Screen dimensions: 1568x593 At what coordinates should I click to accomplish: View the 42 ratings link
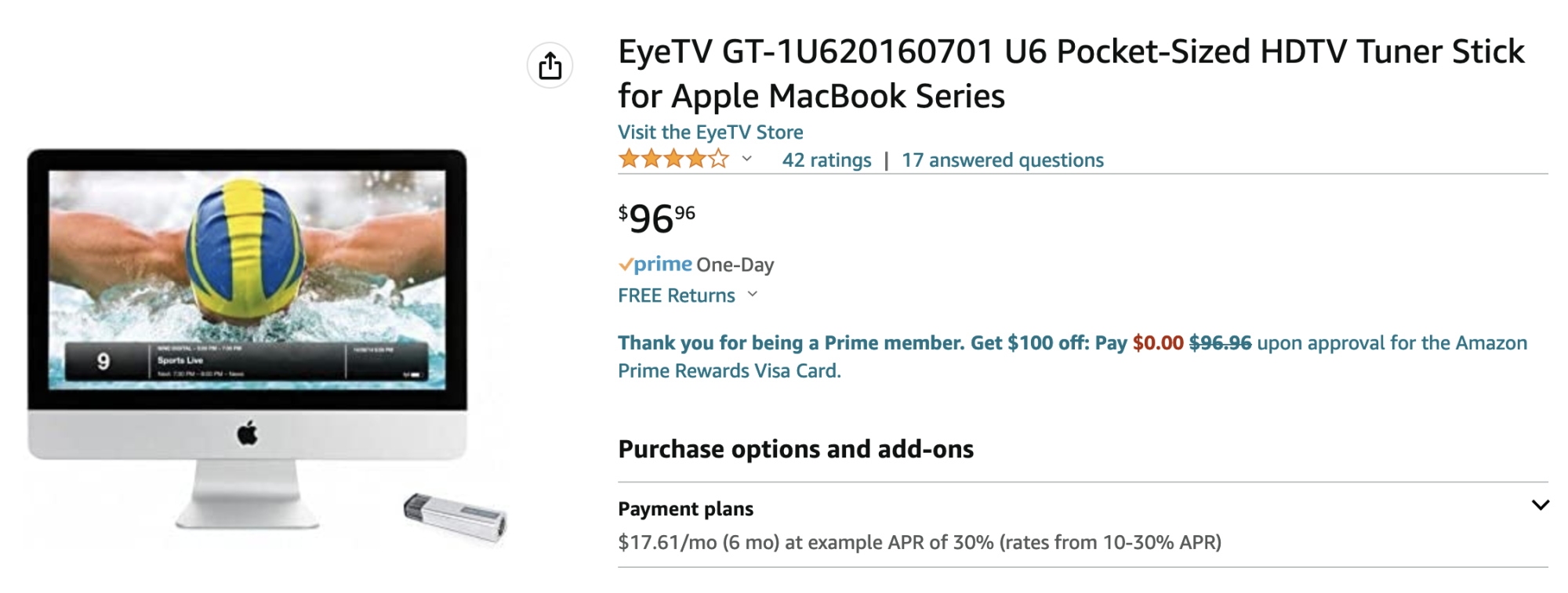click(826, 161)
